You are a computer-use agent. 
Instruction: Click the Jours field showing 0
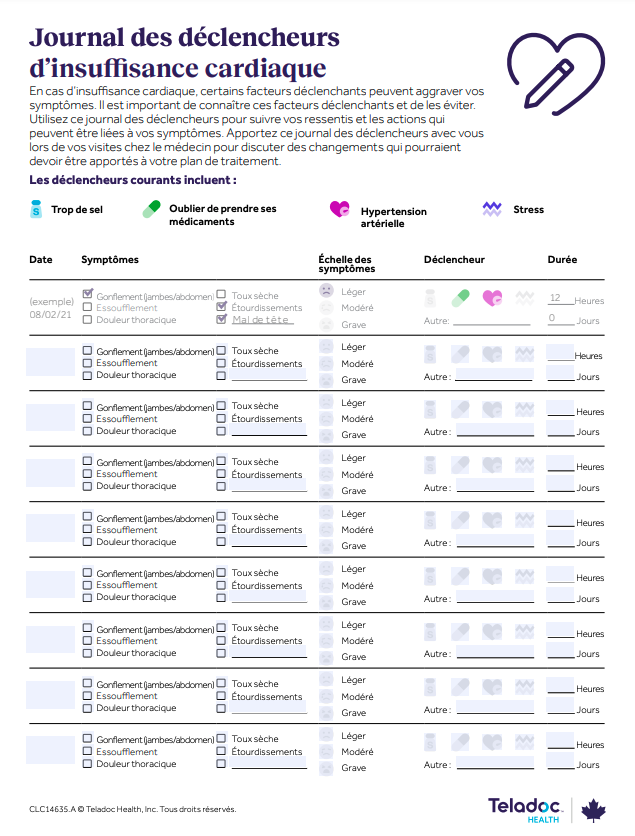tap(559, 319)
